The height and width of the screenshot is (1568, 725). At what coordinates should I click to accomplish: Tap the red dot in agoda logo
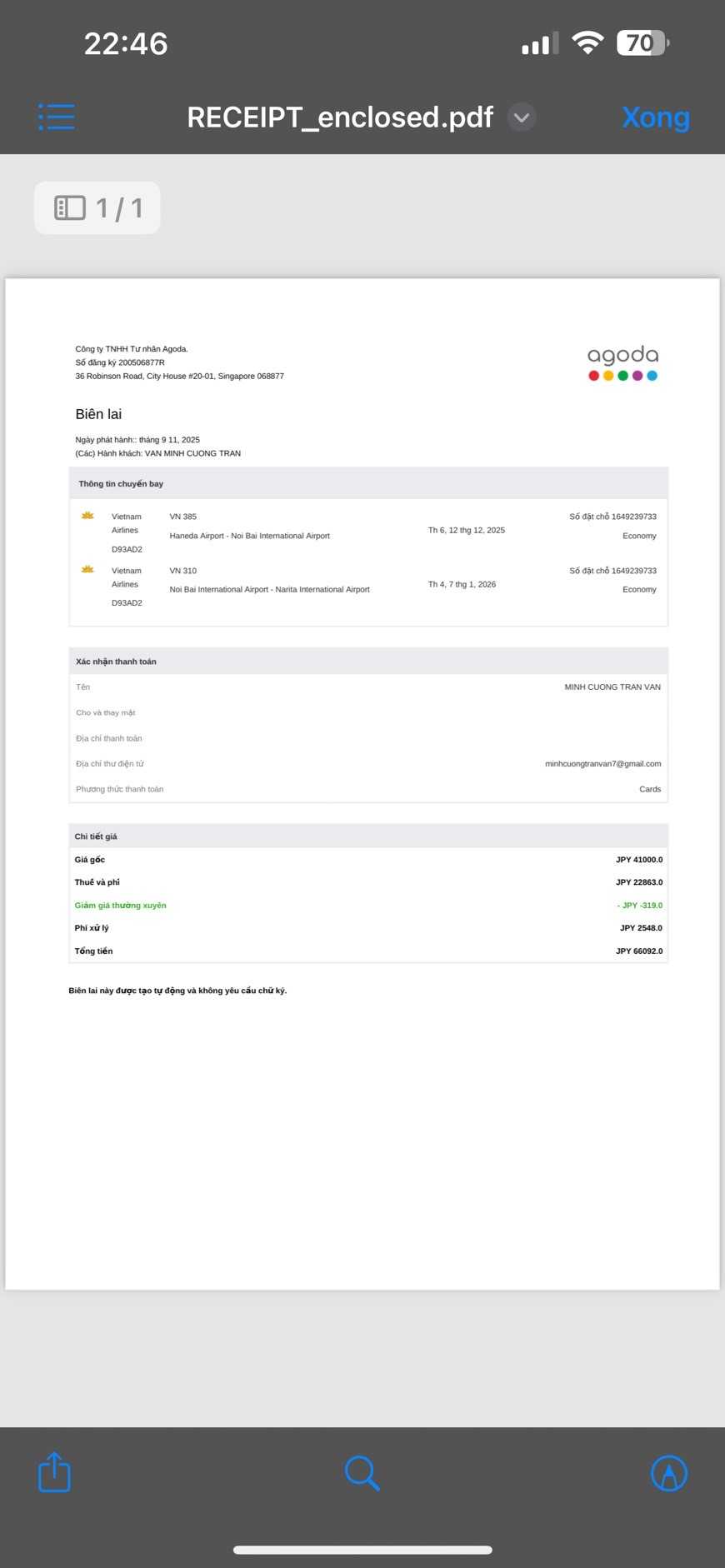coord(593,376)
